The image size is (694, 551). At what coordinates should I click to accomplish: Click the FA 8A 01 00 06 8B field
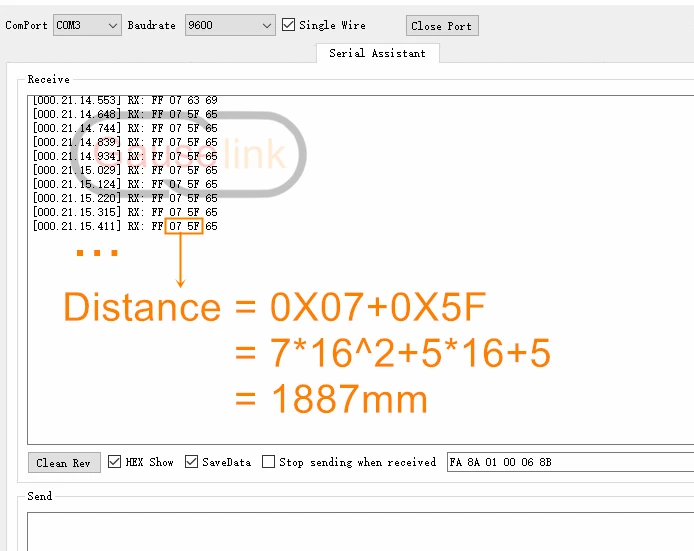coord(570,462)
